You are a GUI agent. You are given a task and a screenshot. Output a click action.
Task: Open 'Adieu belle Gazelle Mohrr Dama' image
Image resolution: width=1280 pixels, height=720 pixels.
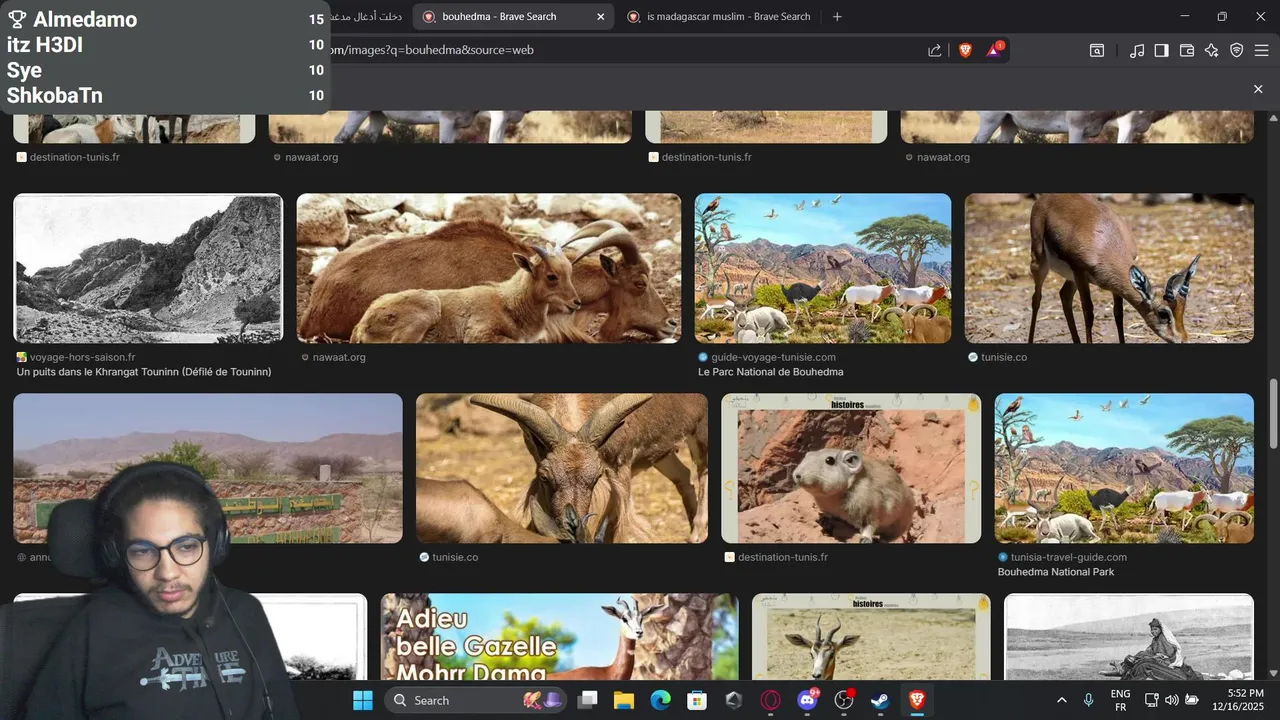559,637
